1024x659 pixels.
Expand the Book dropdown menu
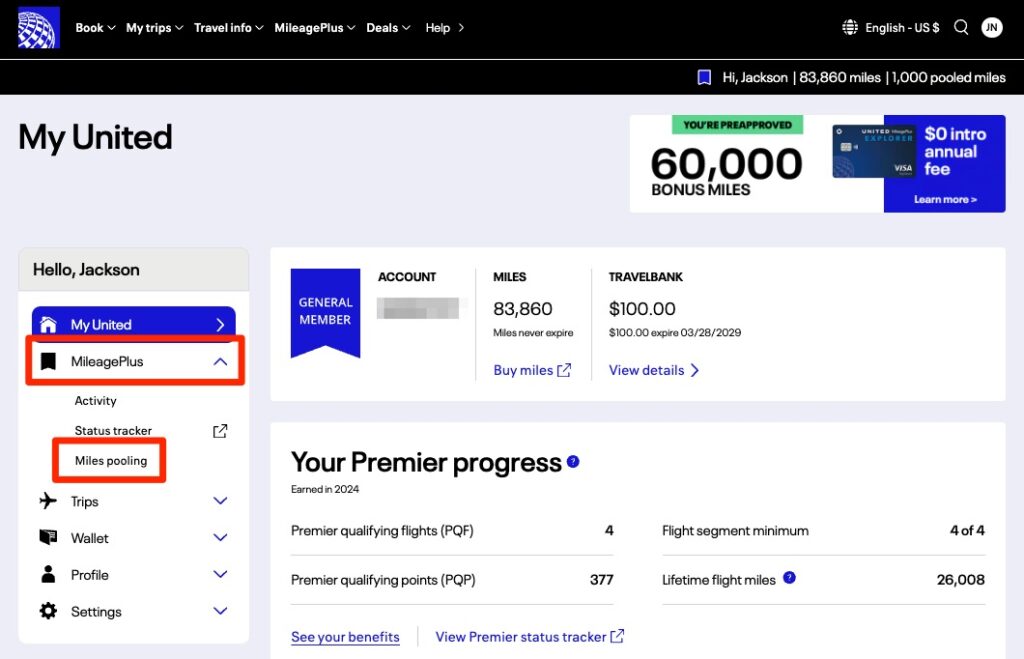pyautogui.click(x=95, y=27)
